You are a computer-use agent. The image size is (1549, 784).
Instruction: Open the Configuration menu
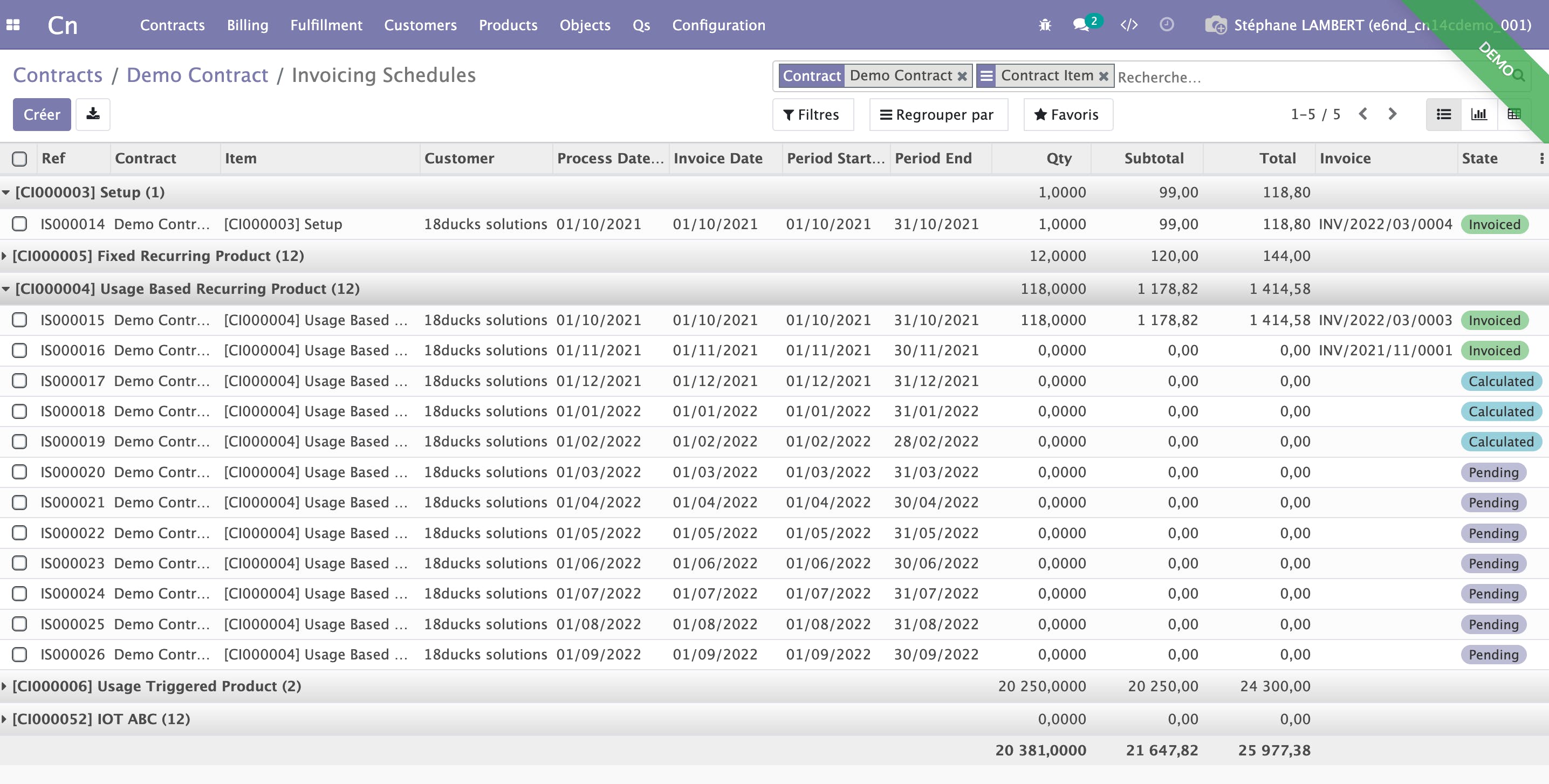(718, 25)
